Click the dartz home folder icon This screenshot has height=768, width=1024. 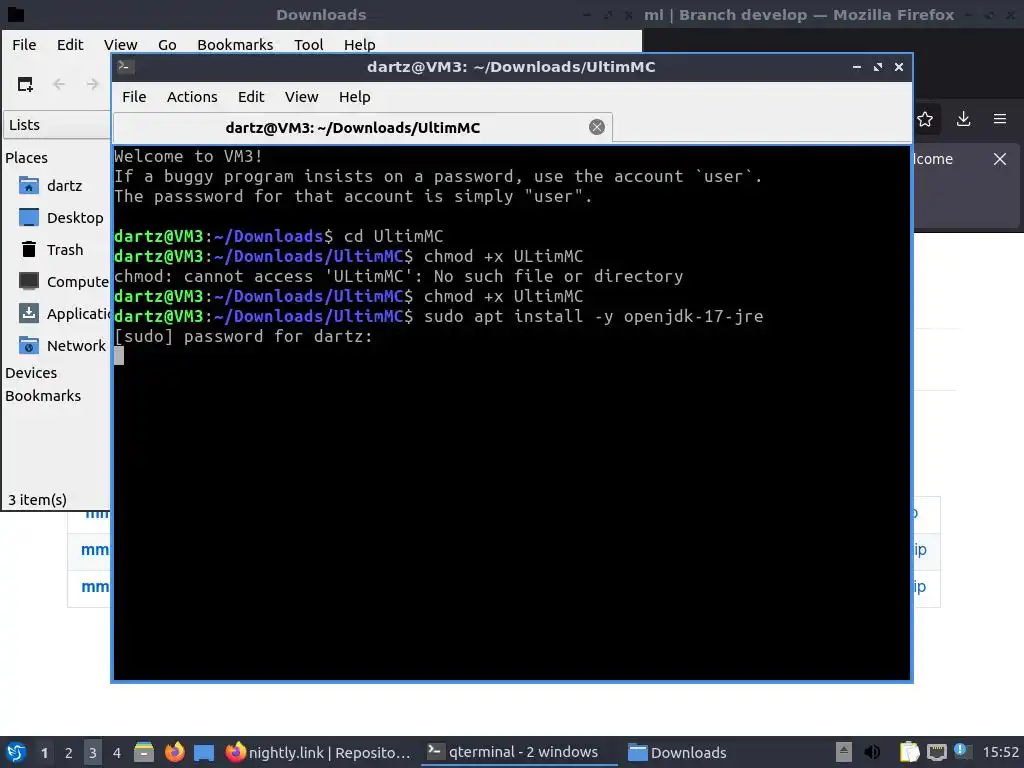tap(29, 186)
